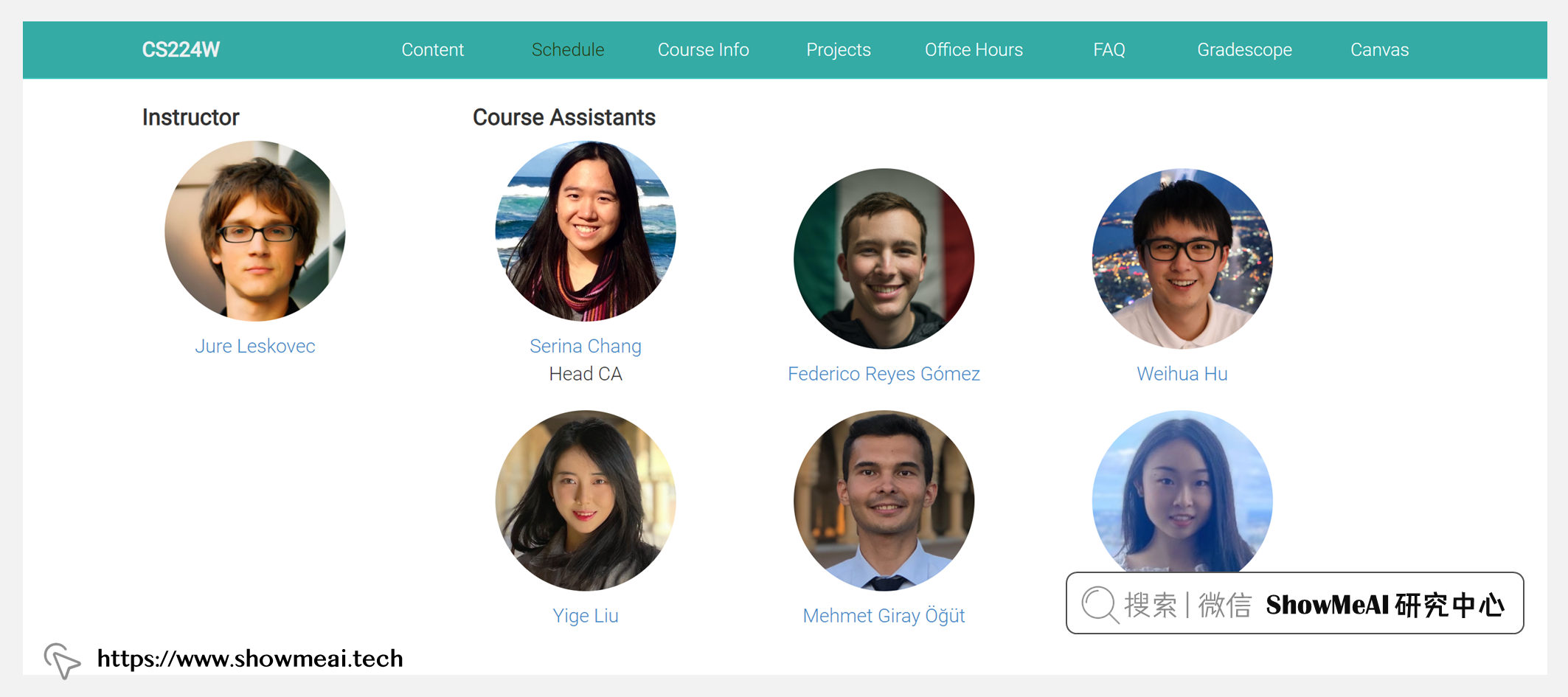Click the Mehmet Giray Öğüt link
Image resolution: width=1568 pixels, height=697 pixels.
(x=884, y=615)
